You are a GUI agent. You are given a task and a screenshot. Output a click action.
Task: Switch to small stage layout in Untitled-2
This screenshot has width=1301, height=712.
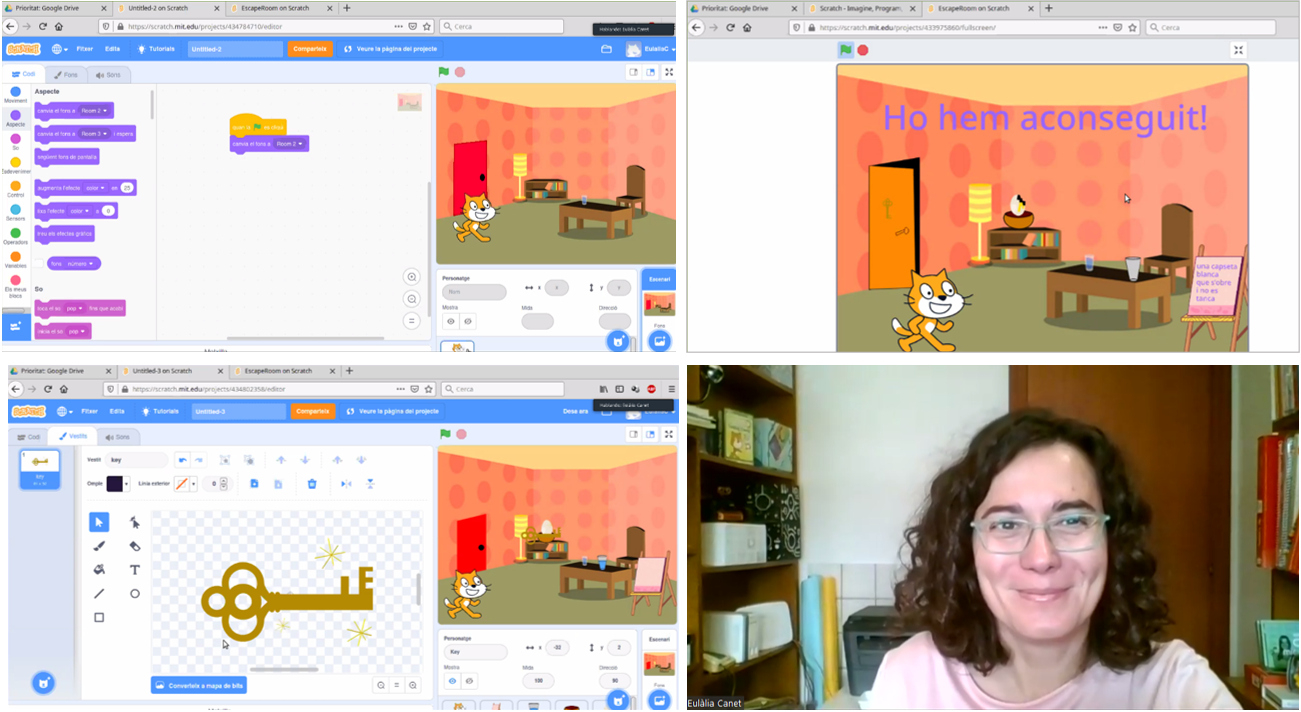(x=634, y=72)
